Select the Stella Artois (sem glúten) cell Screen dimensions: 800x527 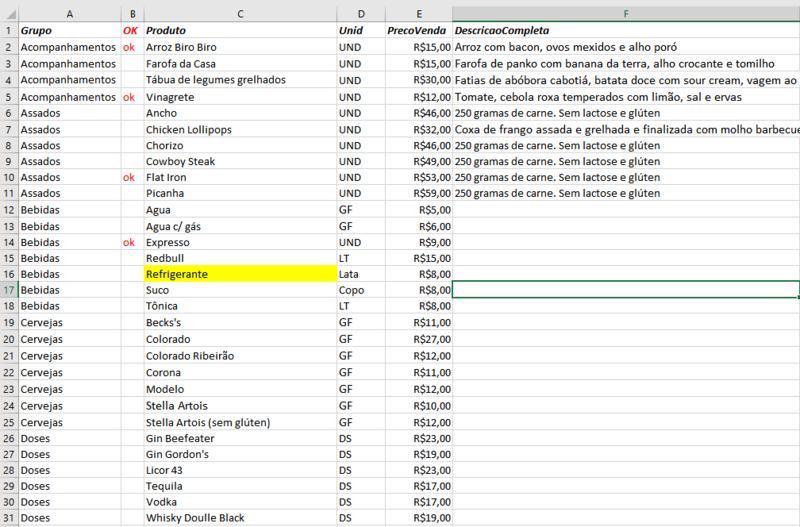(240, 422)
